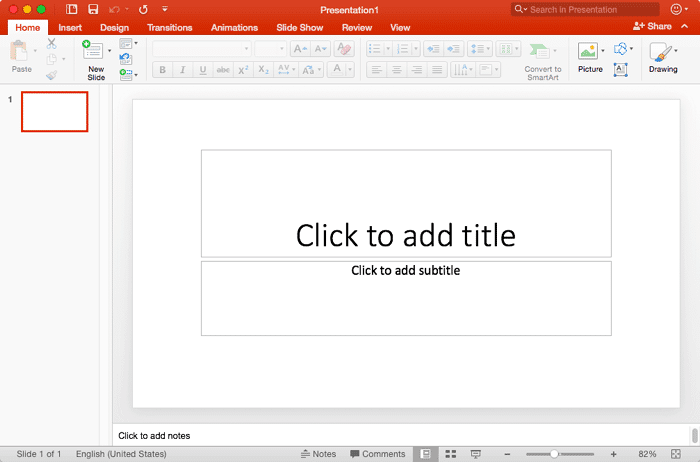Toggle Underline formatting
This screenshot has height=462, width=700.
(203, 70)
